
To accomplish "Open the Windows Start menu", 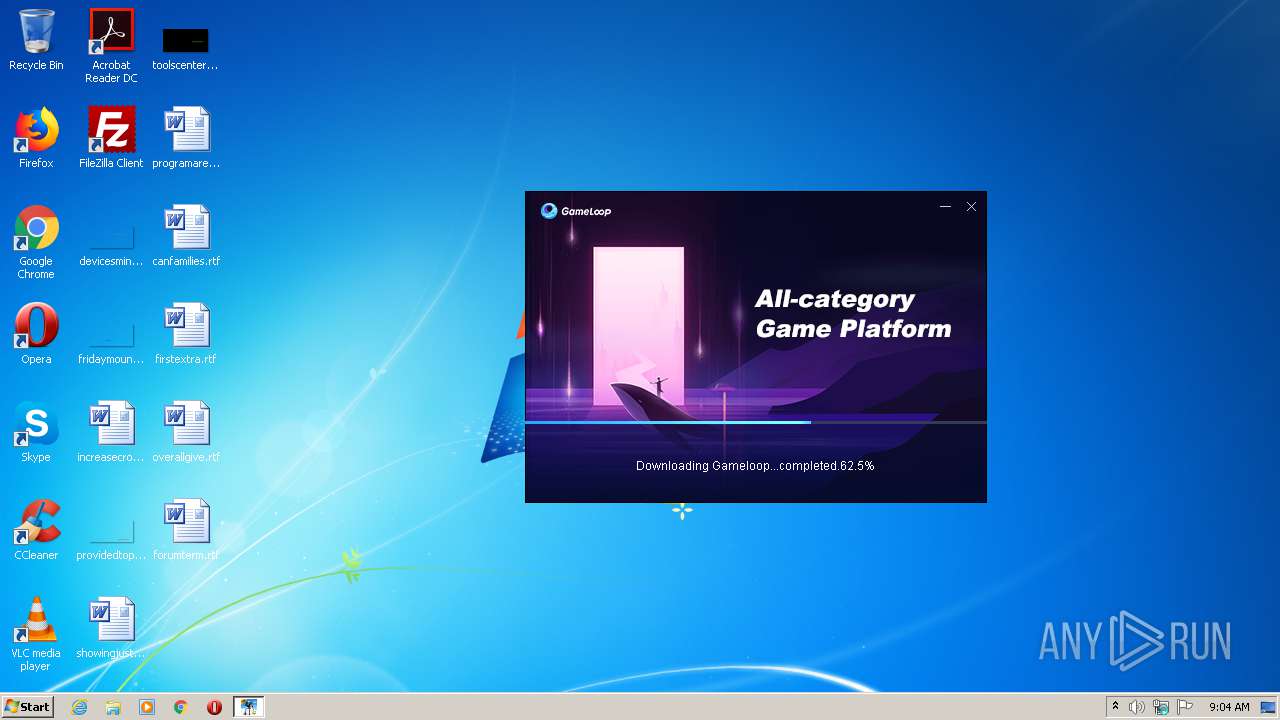I will (x=27, y=707).
